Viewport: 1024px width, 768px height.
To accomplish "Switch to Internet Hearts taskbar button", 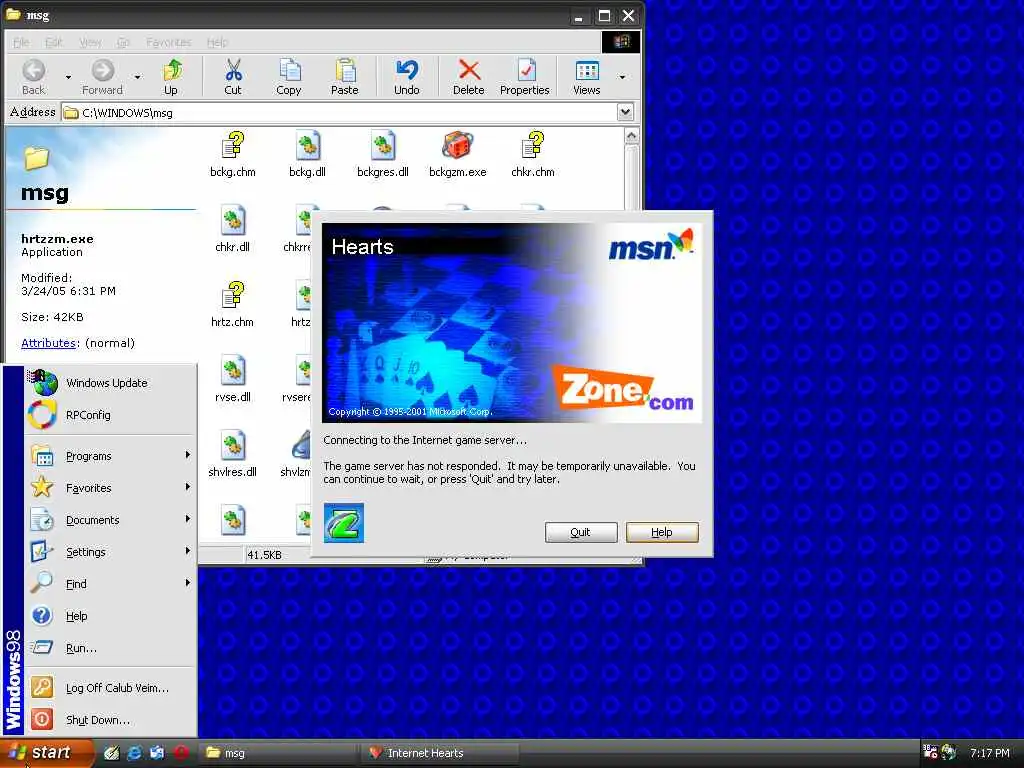I will tap(440, 753).
